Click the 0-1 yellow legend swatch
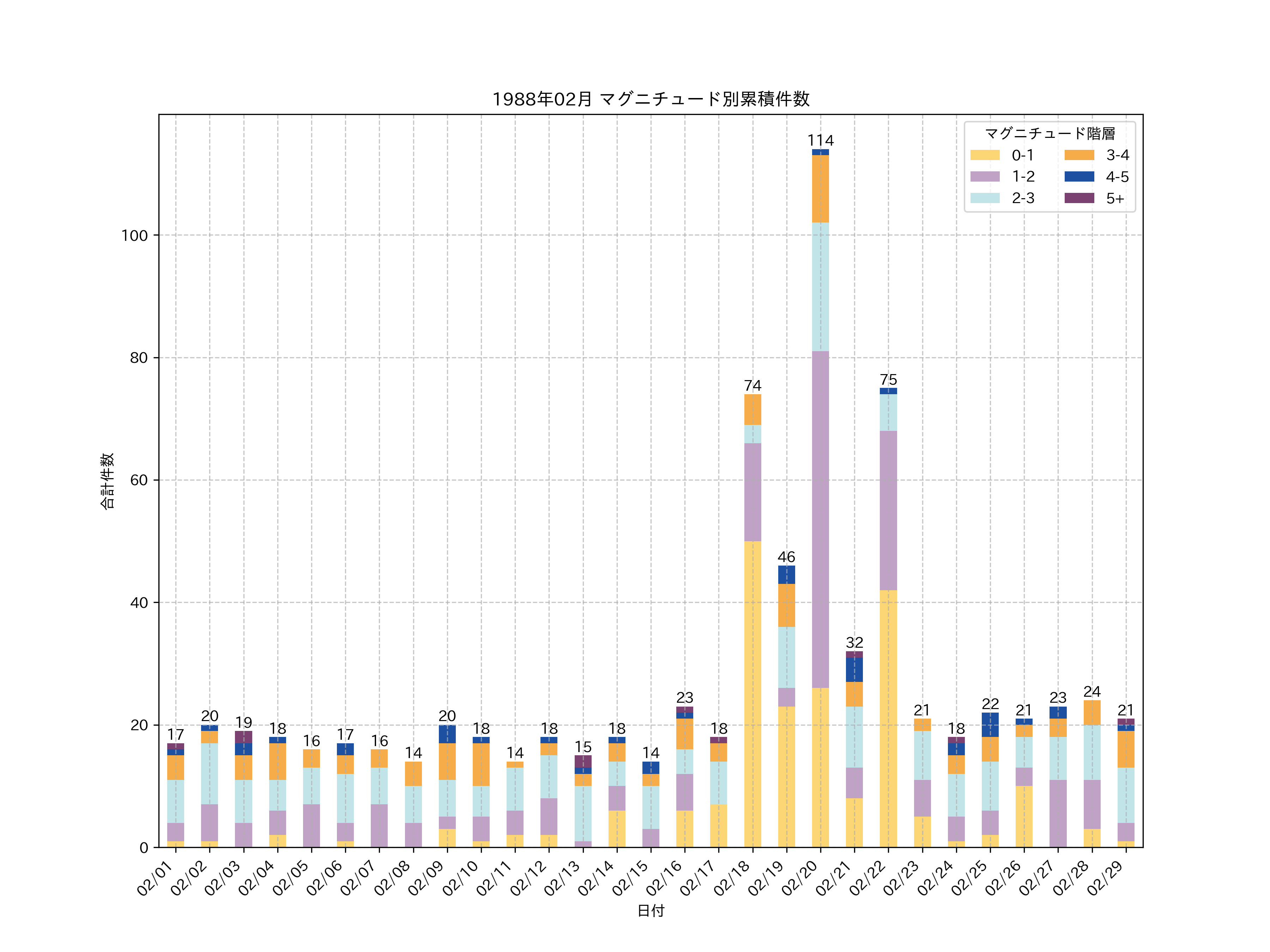 985,155
